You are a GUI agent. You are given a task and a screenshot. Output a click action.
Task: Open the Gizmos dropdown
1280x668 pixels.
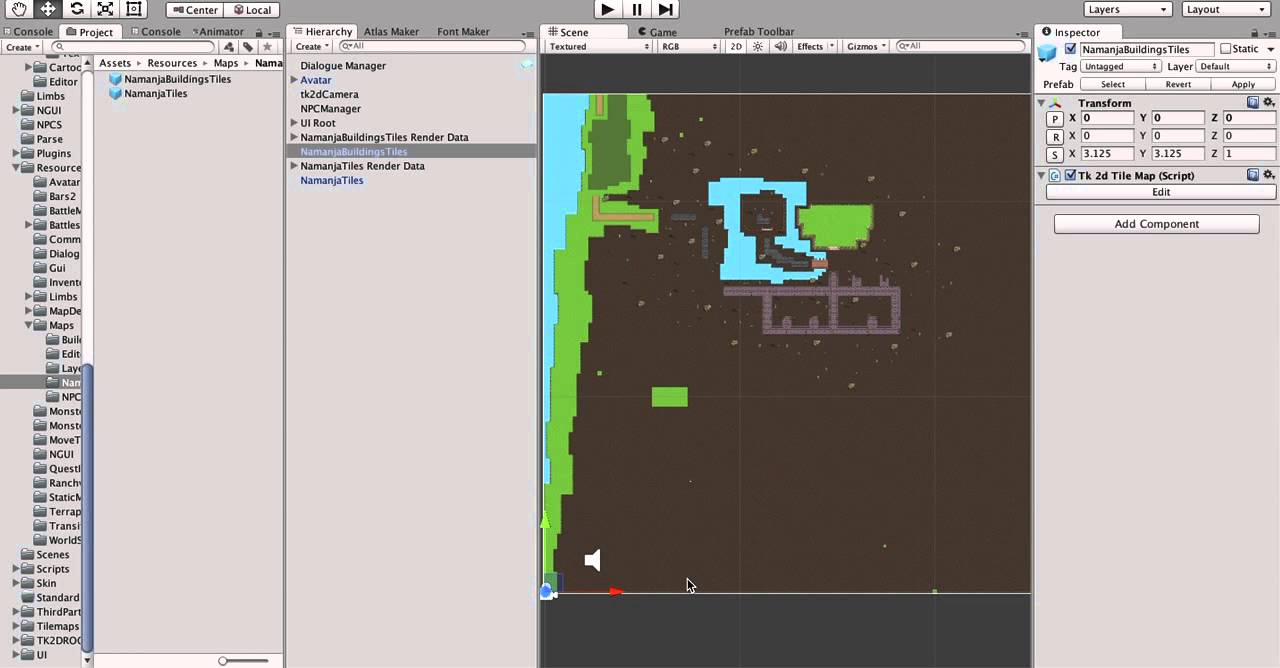click(866, 47)
